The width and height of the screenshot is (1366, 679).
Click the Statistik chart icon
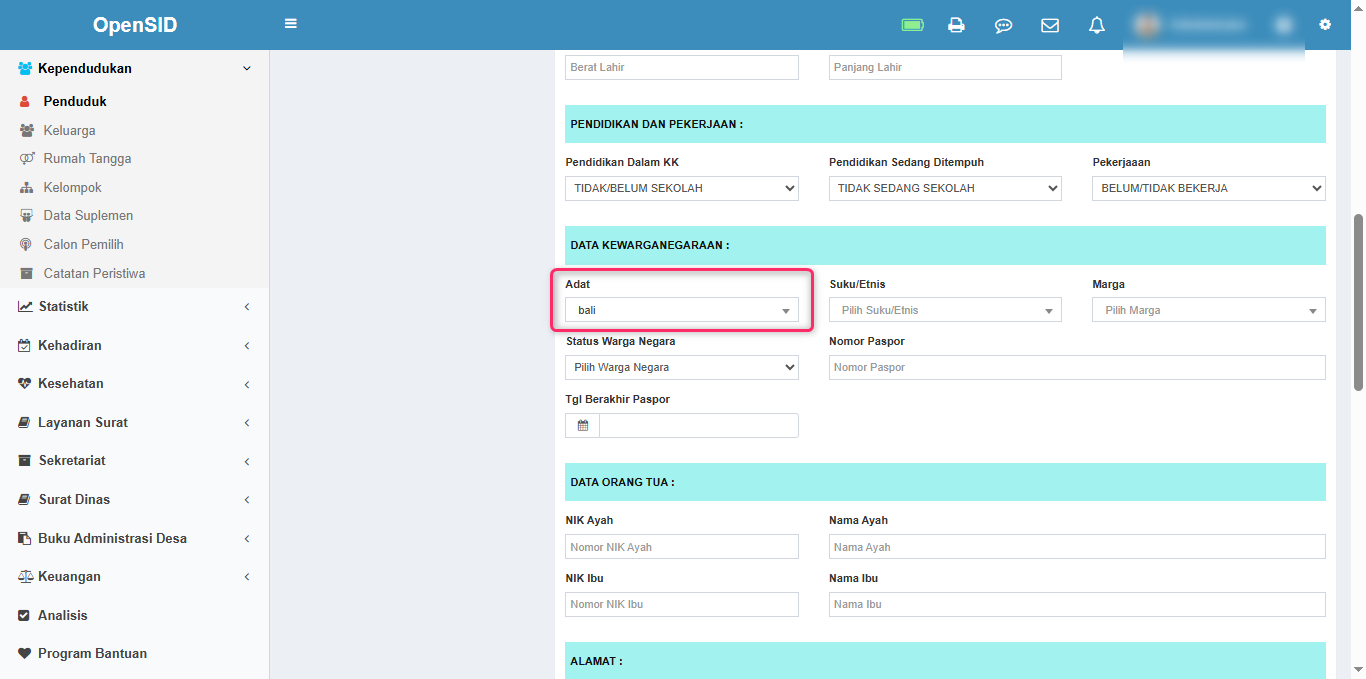click(x=25, y=307)
